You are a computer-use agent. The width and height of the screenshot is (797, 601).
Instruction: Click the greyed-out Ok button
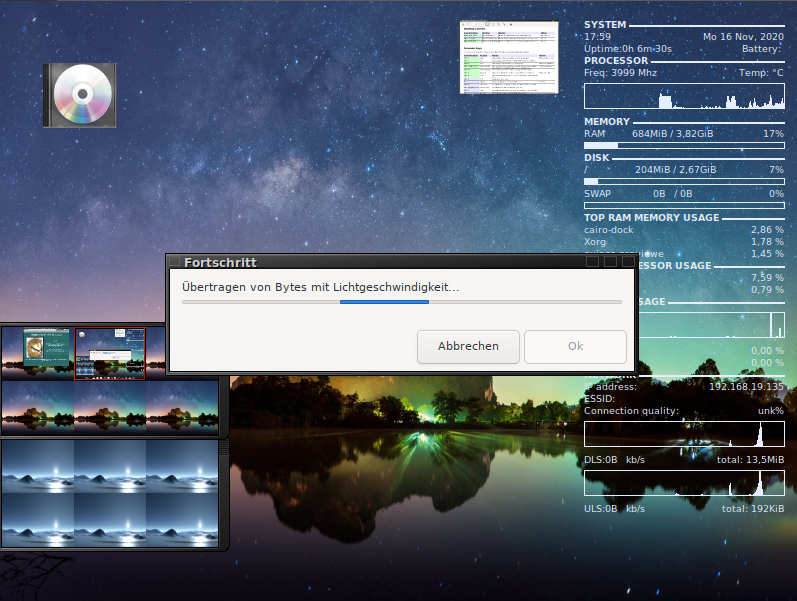575,346
